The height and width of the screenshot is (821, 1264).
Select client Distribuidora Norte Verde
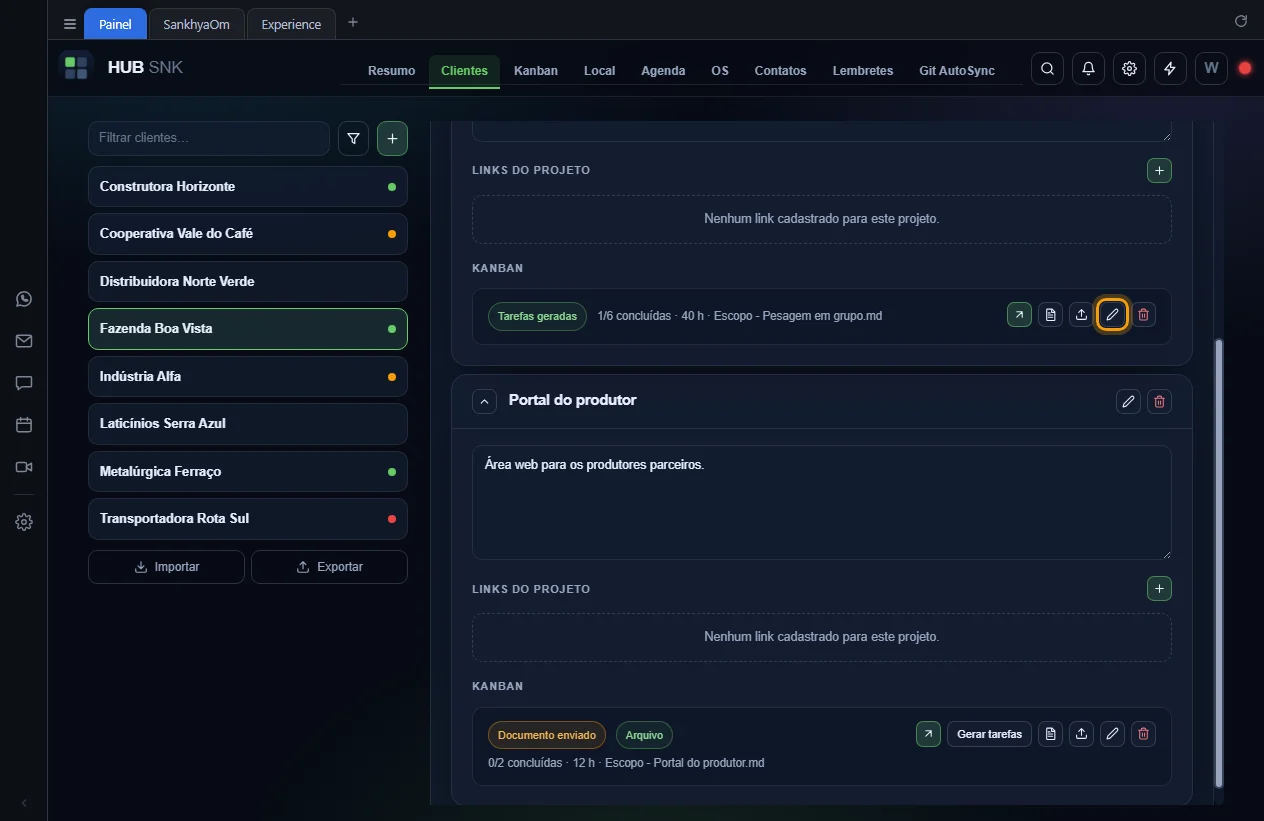248,282
